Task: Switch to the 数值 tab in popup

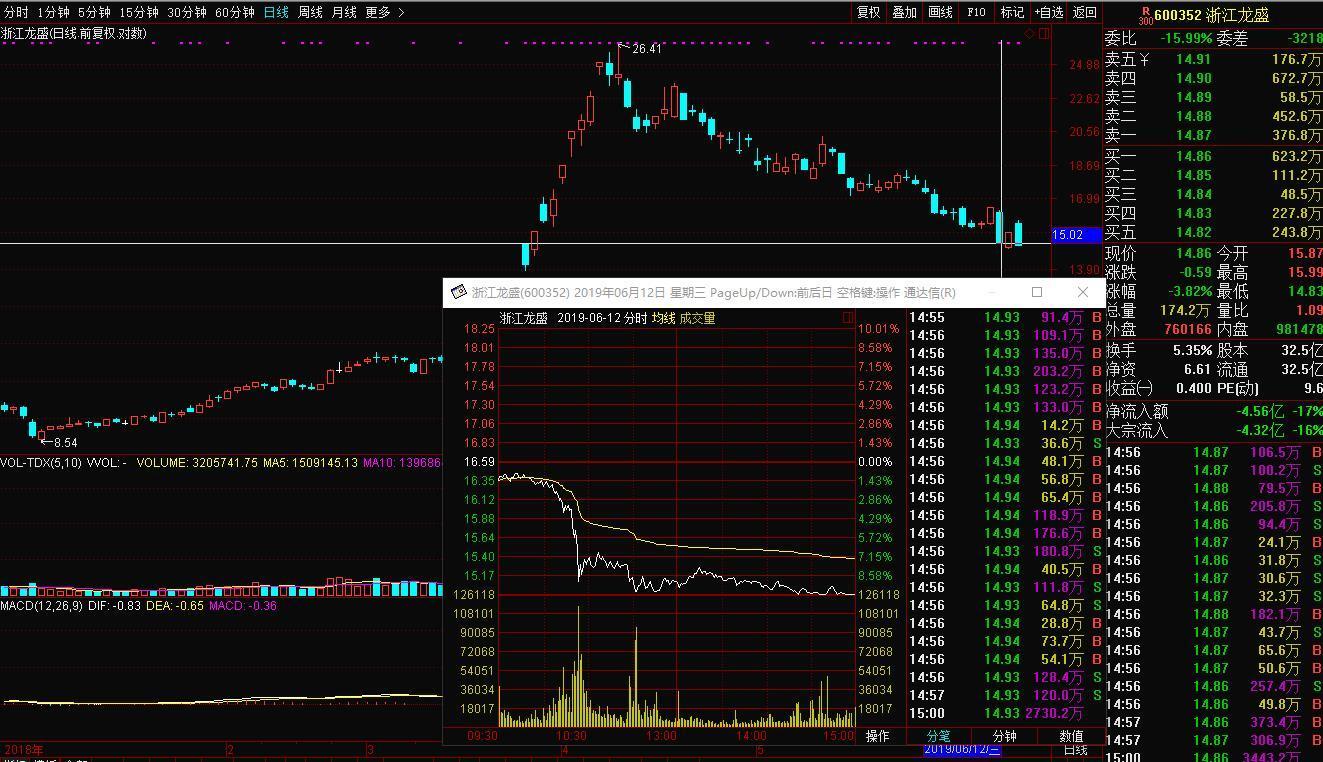Action: pyautogui.click(x=1071, y=736)
